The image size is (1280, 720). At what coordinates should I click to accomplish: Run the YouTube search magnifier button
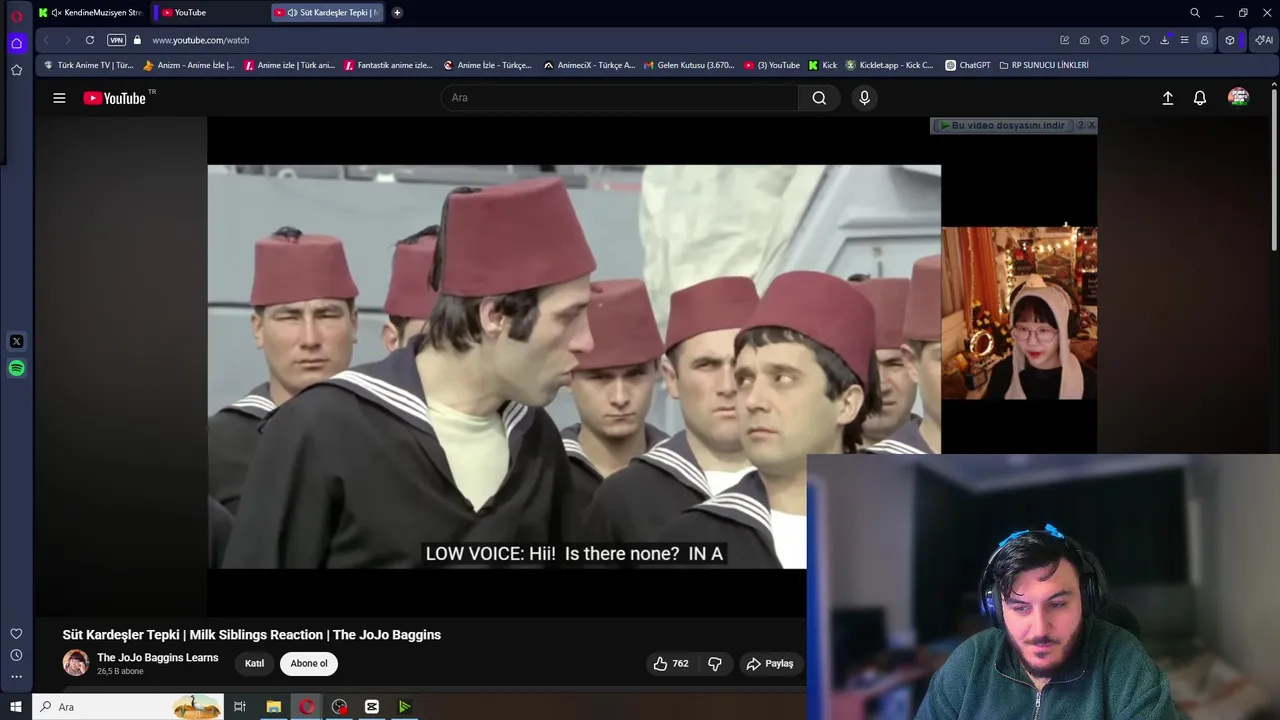819,98
